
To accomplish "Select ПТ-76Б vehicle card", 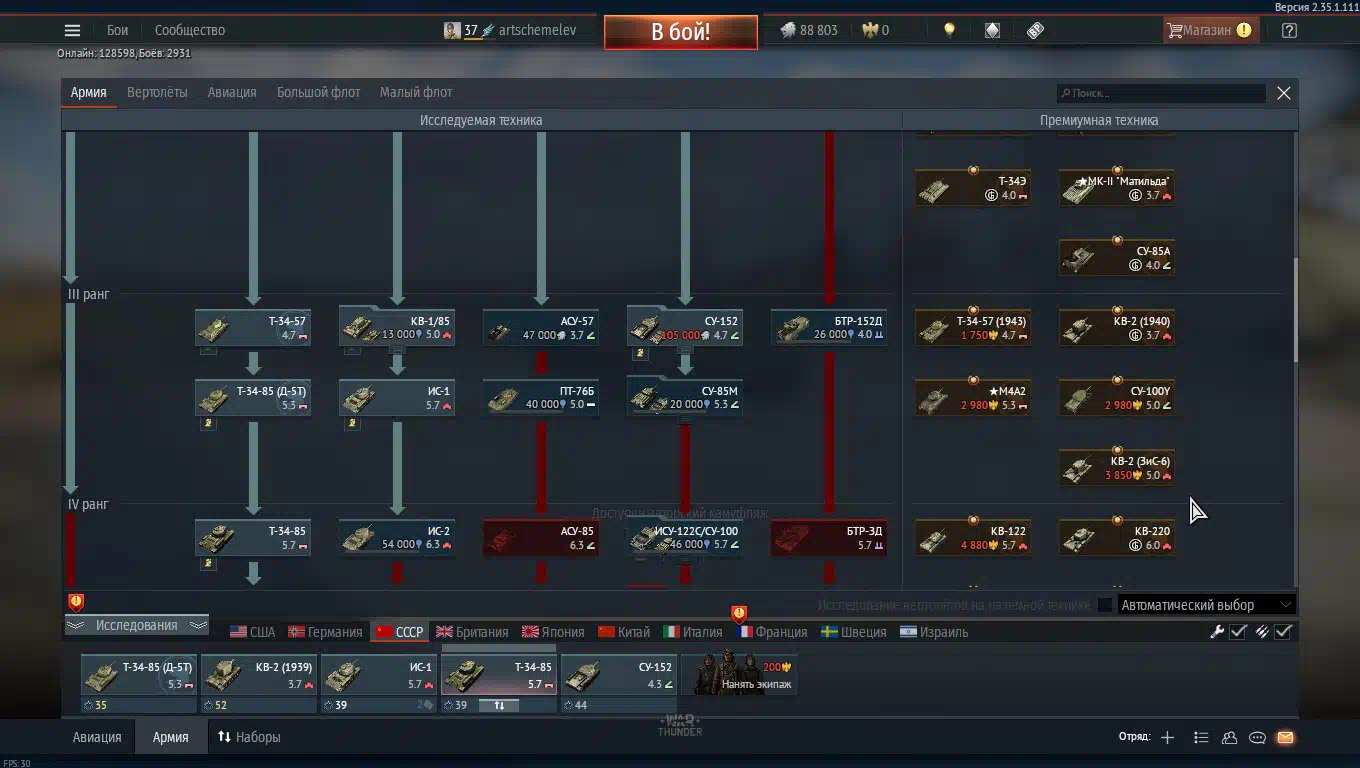I will pos(541,398).
